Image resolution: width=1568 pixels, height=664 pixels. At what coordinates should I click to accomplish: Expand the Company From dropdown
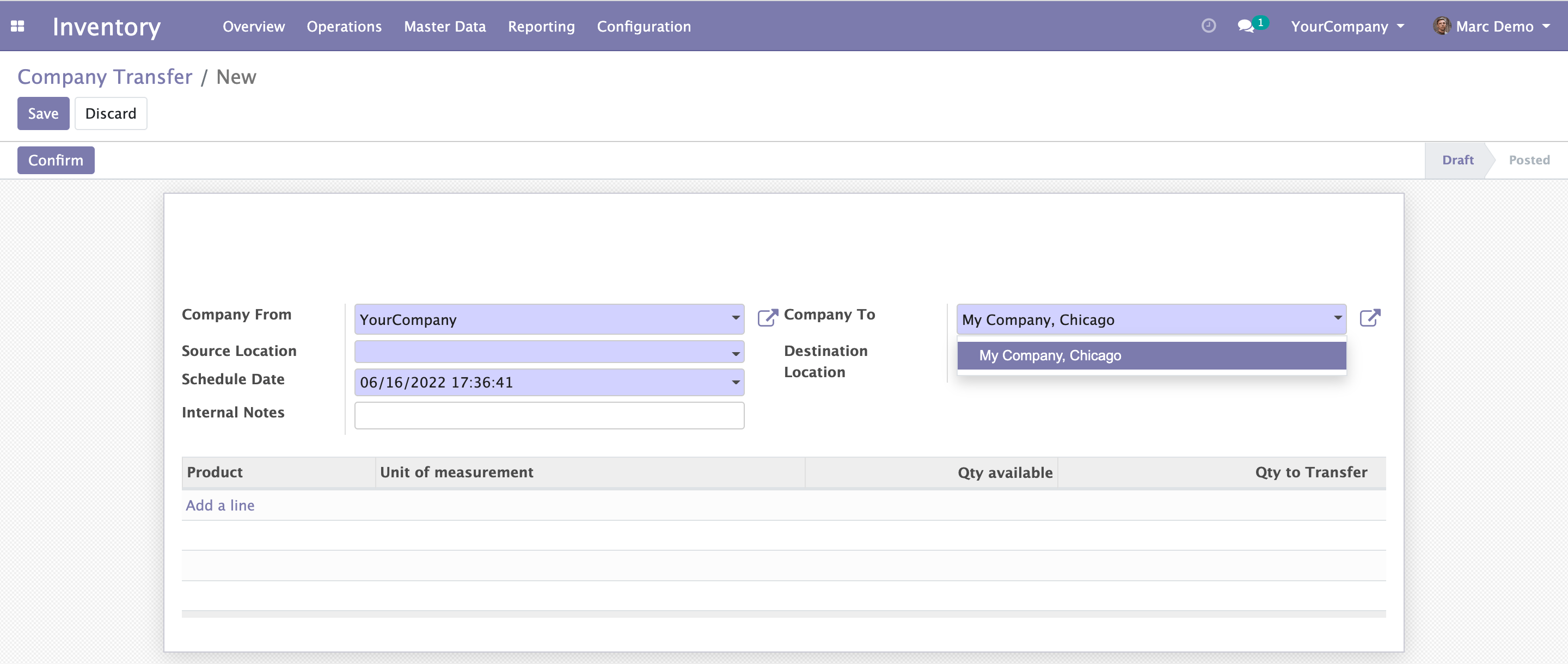(736, 318)
